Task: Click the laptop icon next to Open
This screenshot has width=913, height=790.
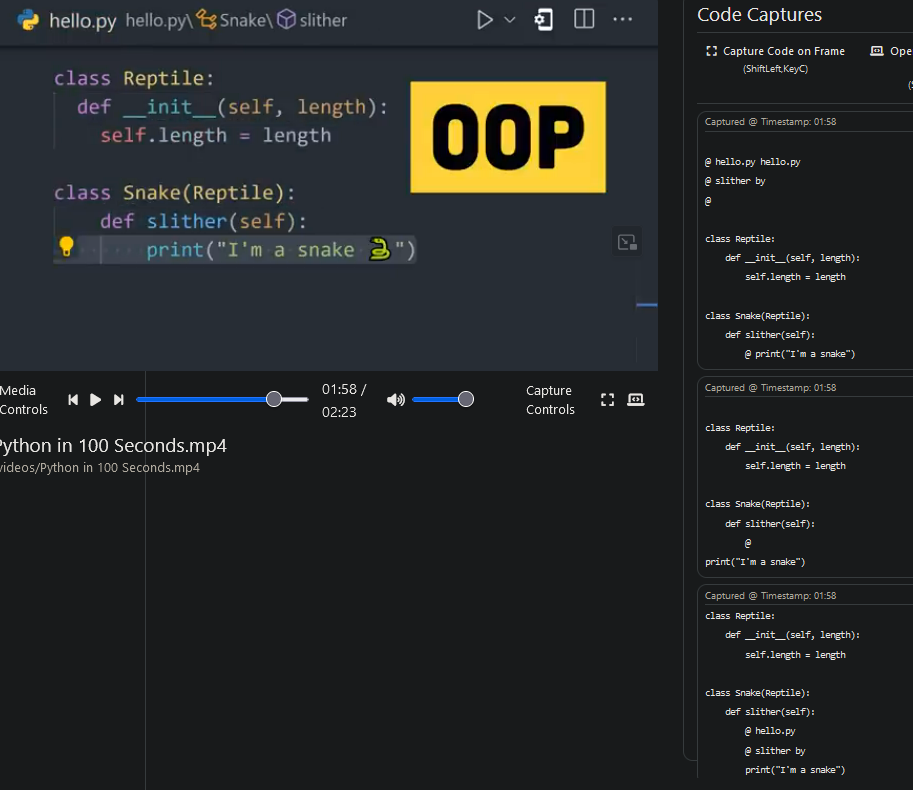Action: pyautogui.click(x=877, y=51)
